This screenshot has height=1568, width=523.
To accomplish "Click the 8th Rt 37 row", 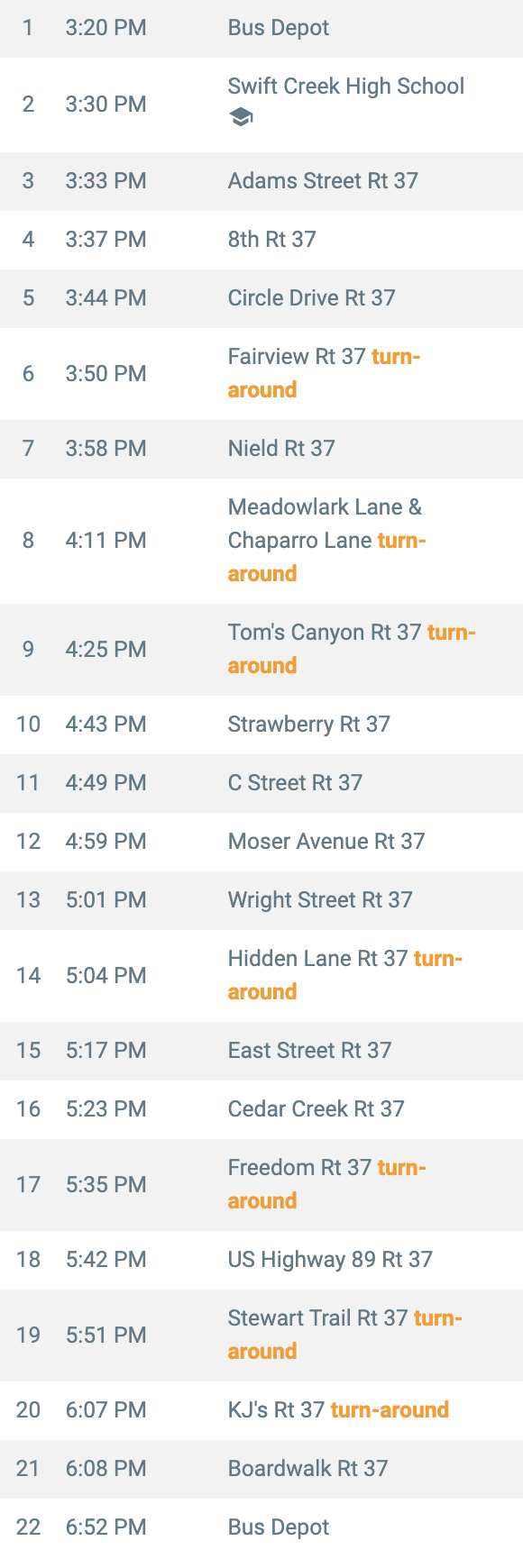I will (x=261, y=240).
